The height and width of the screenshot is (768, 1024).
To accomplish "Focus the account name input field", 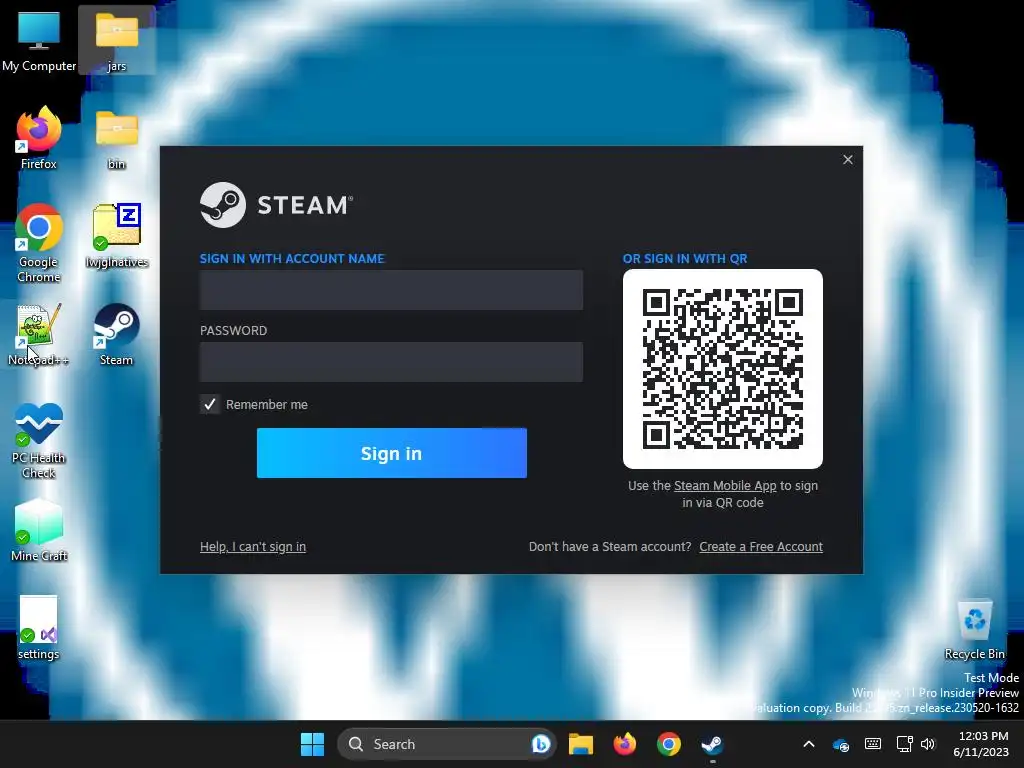I will click(391, 290).
